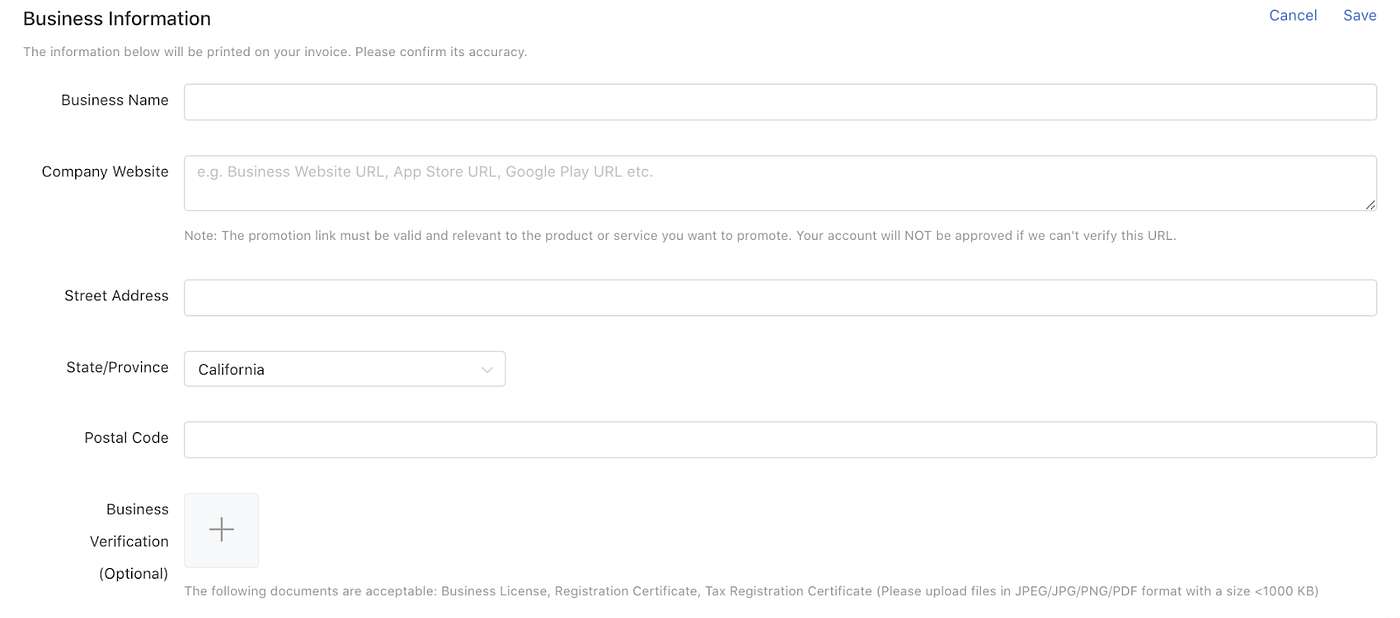
Task: Click the chevron arrow in State dropdown
Action: [487, 370]
